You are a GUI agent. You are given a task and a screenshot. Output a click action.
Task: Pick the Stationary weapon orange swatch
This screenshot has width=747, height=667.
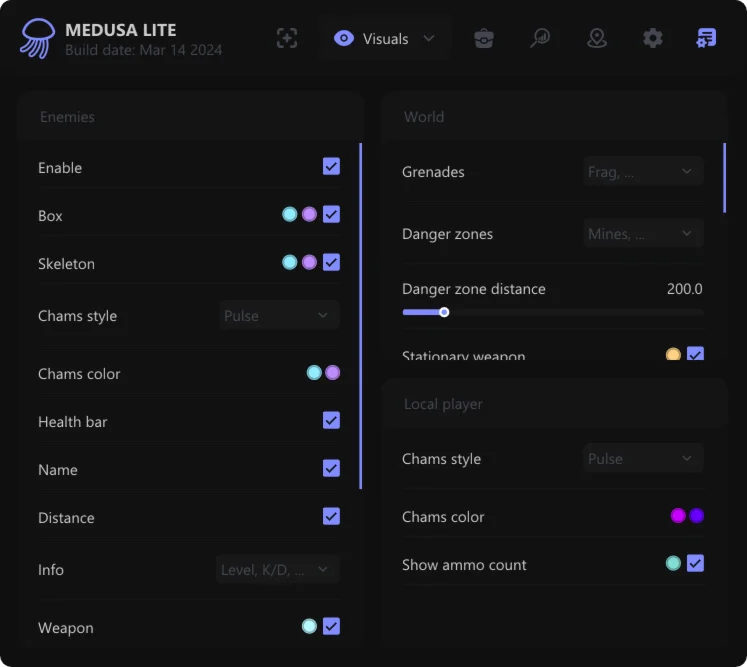pyautogui.click(x=673, y=354)
